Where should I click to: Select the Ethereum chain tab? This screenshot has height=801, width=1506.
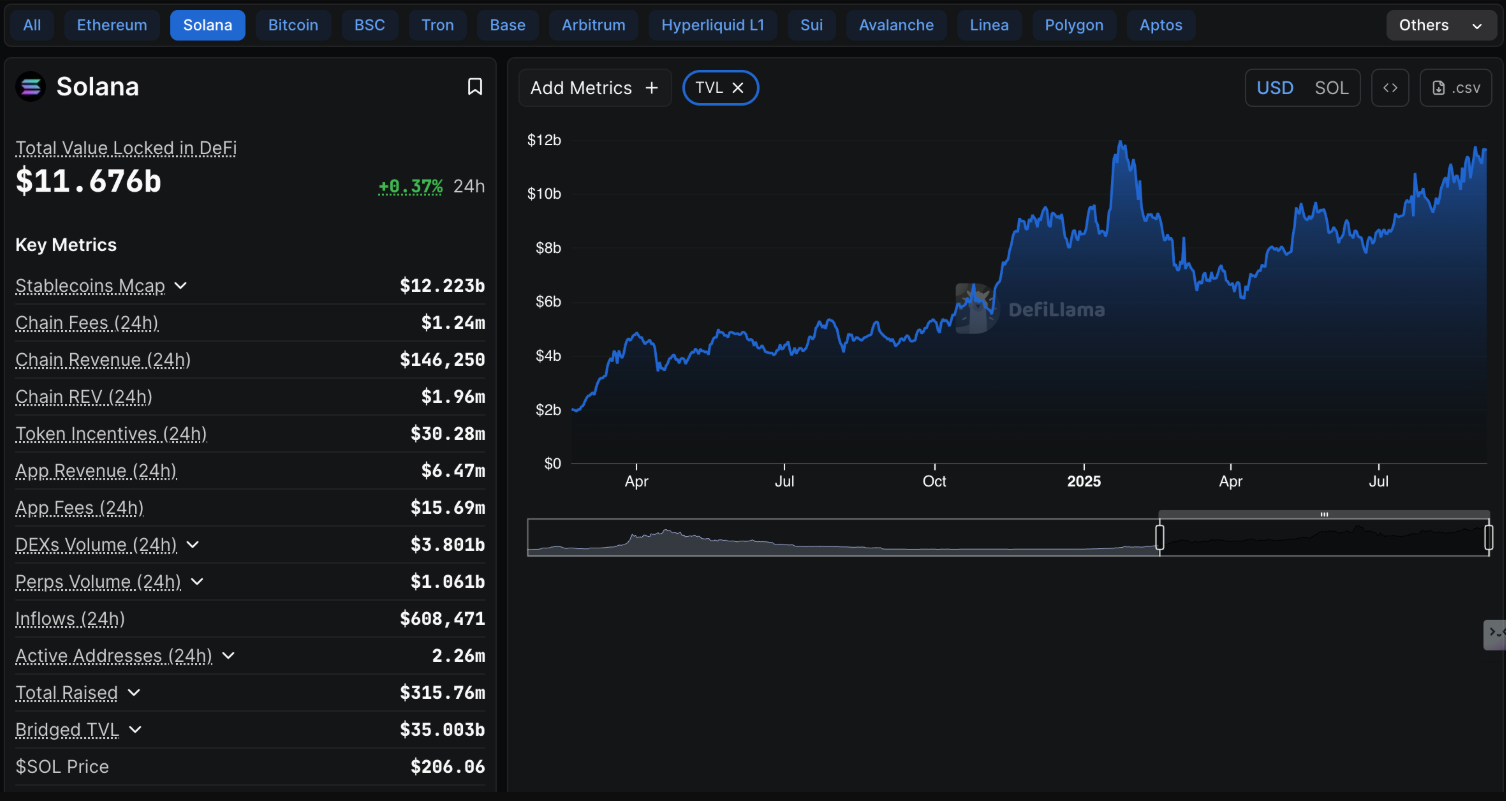(112, 25)
